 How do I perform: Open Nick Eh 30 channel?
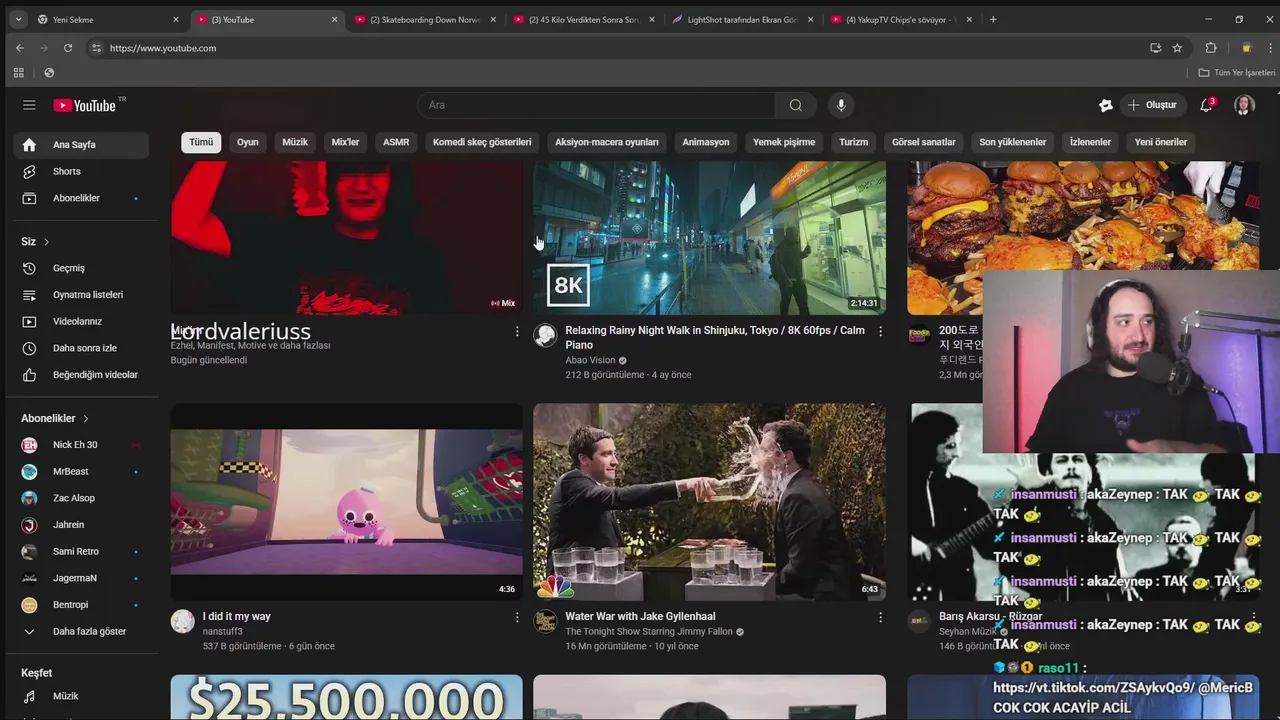point(82,445)
